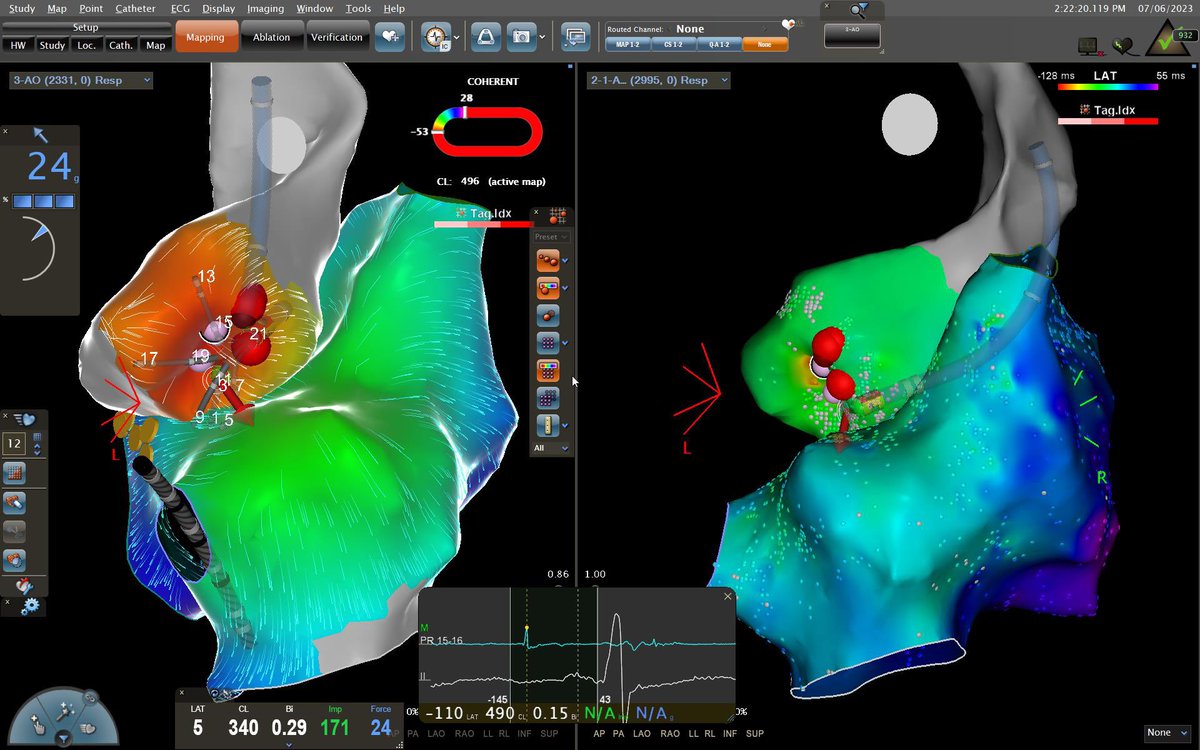Open the All filter dropdown
Screen dimensions: 1200x750
551,448
